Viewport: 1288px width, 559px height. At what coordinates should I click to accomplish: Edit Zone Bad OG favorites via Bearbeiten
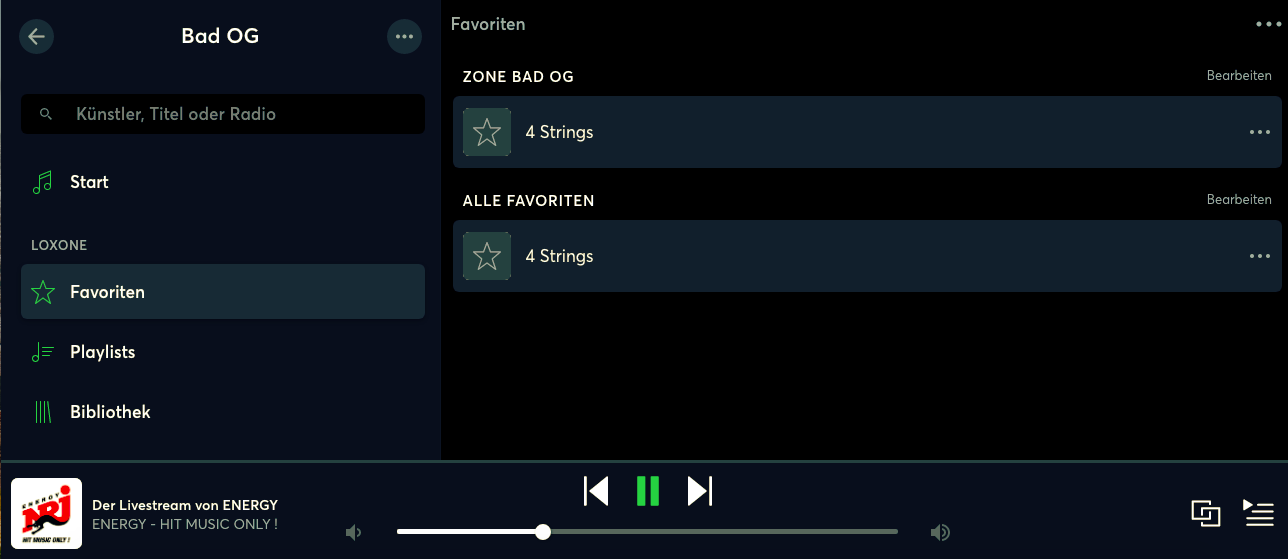point(1239,76)
